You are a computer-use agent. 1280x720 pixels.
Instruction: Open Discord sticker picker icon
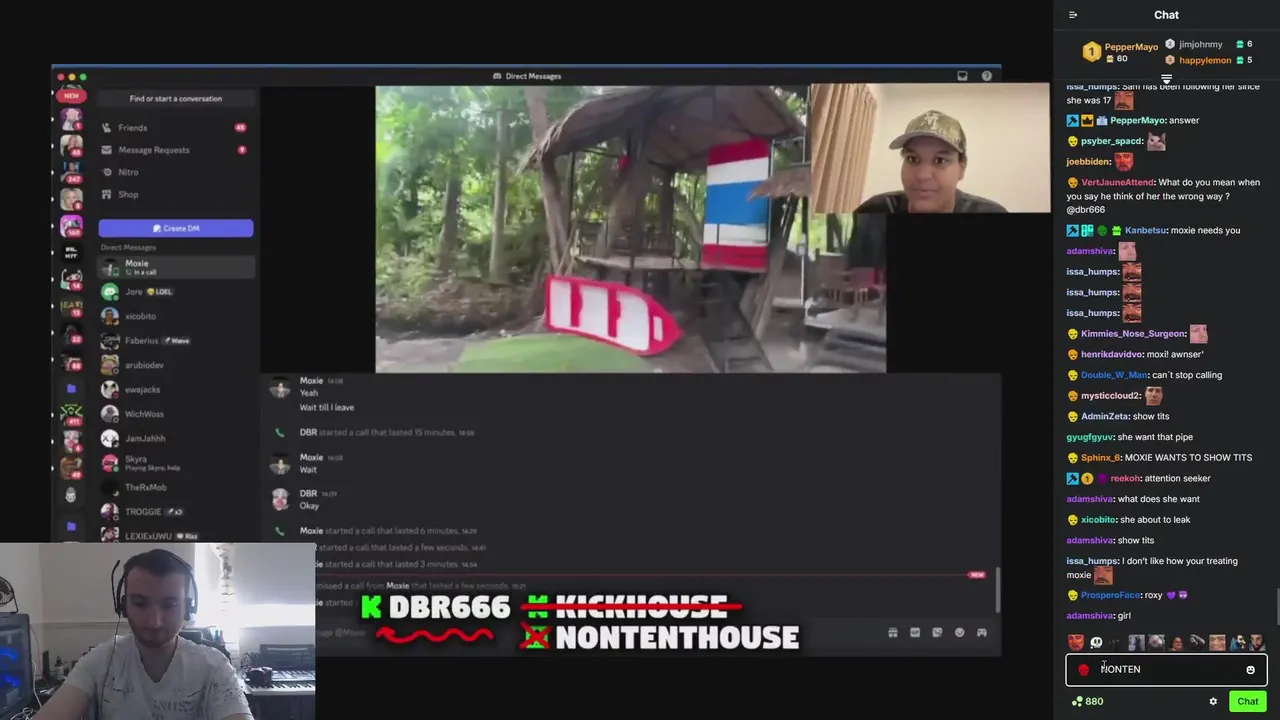[937, 632]
